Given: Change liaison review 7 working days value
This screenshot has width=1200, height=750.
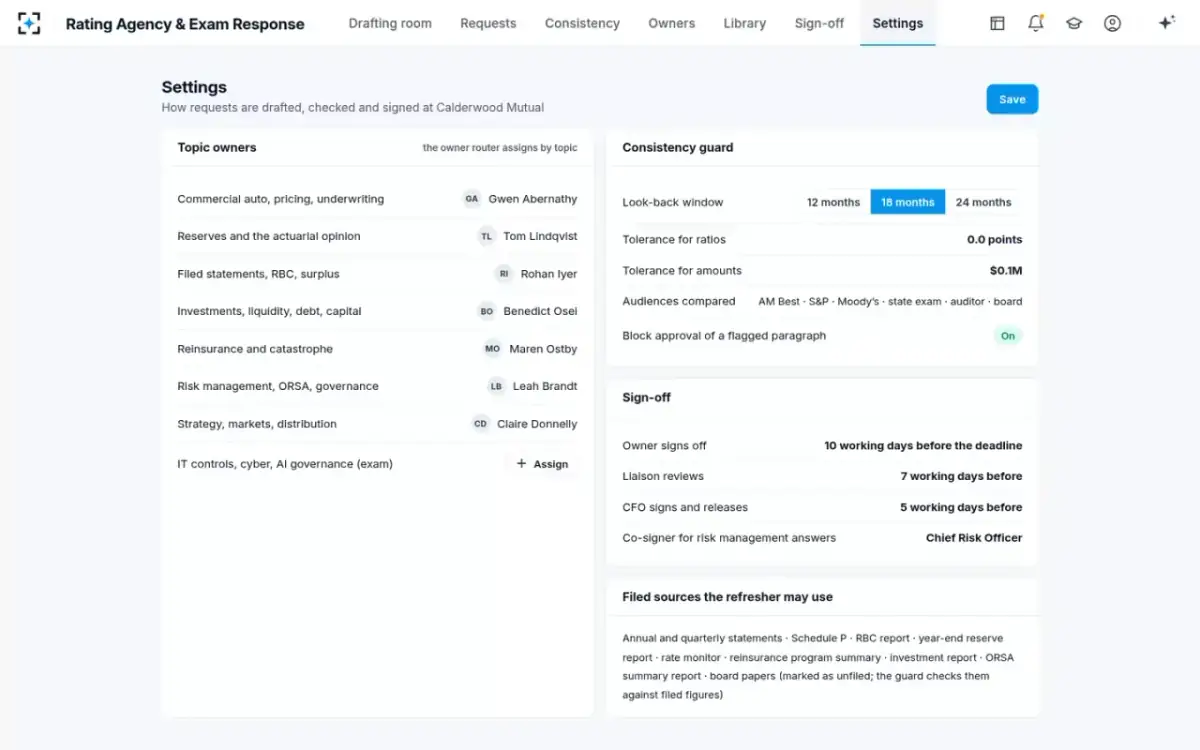Looking at the screenshot, I should (x=961, y=476).
